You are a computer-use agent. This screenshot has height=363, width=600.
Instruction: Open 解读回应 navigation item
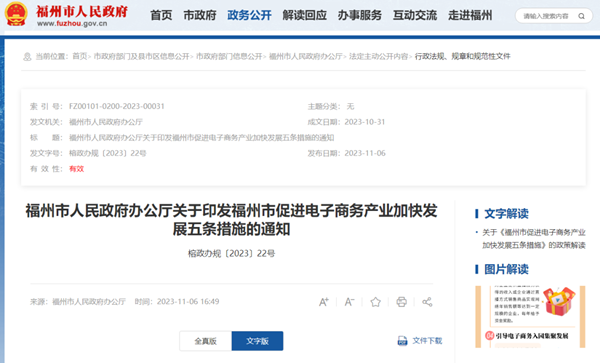click(305, 15)
